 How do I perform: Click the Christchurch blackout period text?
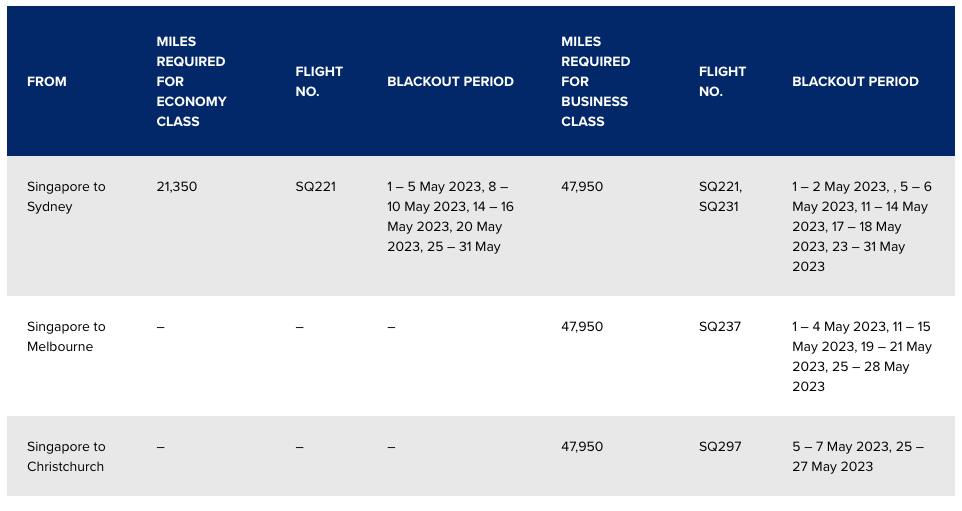point(858,456)
